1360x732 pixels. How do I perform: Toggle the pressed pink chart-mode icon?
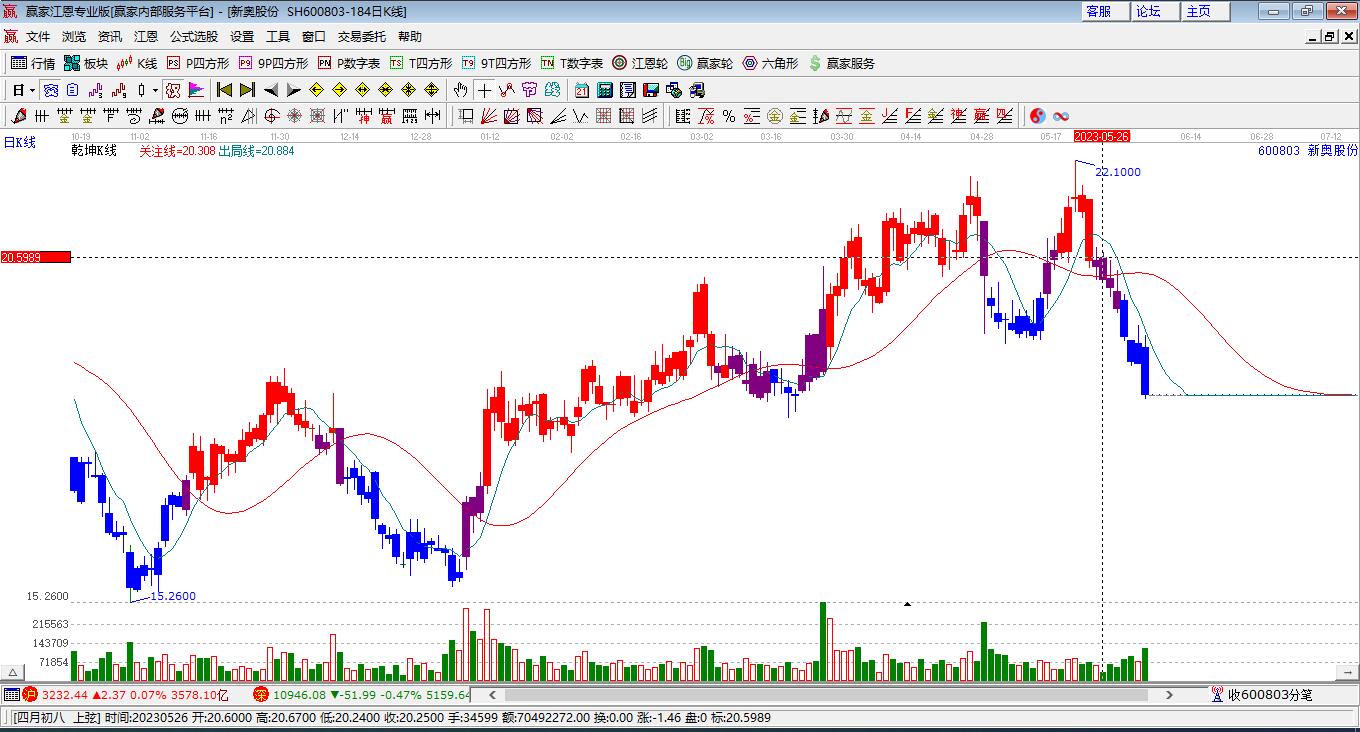click(173, 90)
